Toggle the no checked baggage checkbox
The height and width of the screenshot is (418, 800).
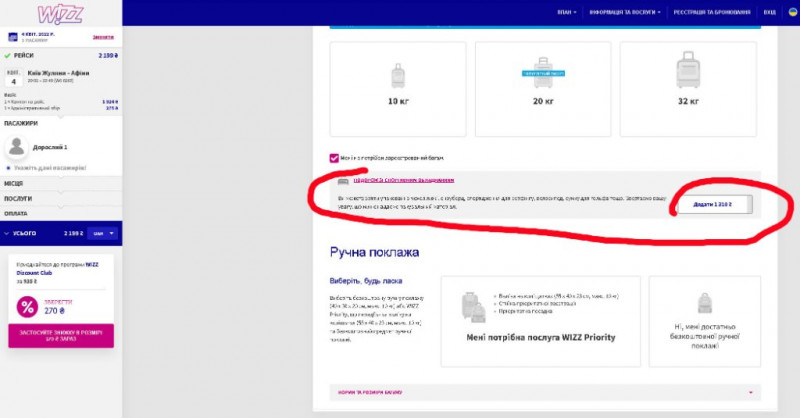pos(334,158)
